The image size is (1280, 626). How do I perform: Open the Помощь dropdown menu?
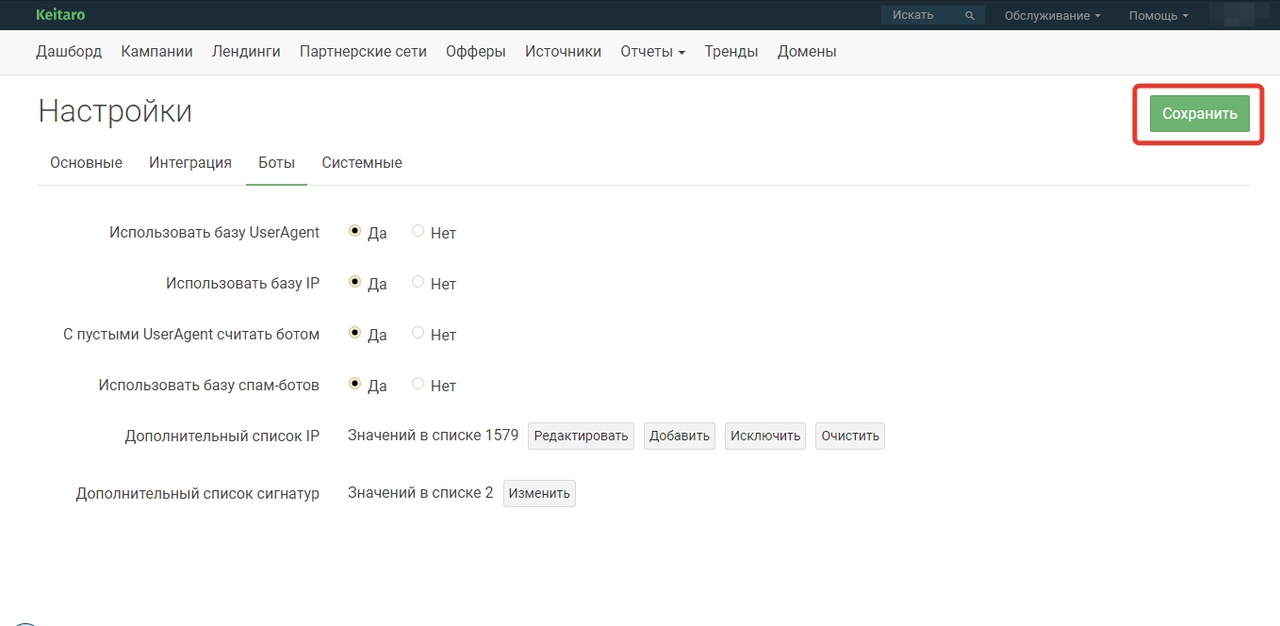tap(1159, 15)
